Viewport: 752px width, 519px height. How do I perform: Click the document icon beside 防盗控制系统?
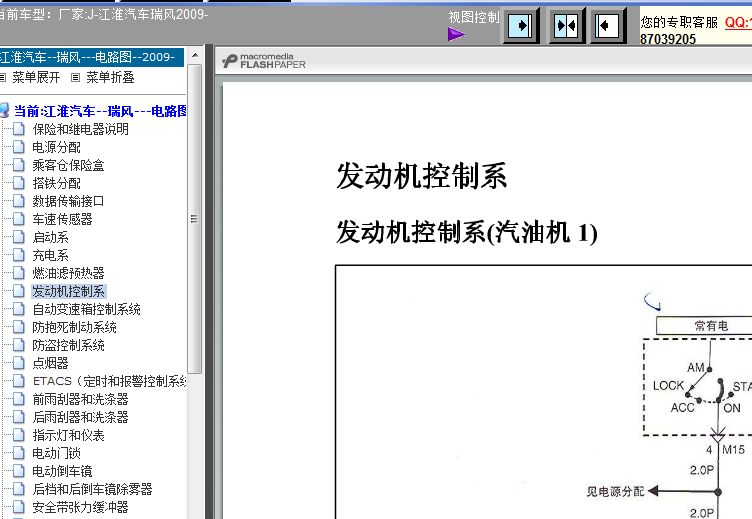click(19, 344)
